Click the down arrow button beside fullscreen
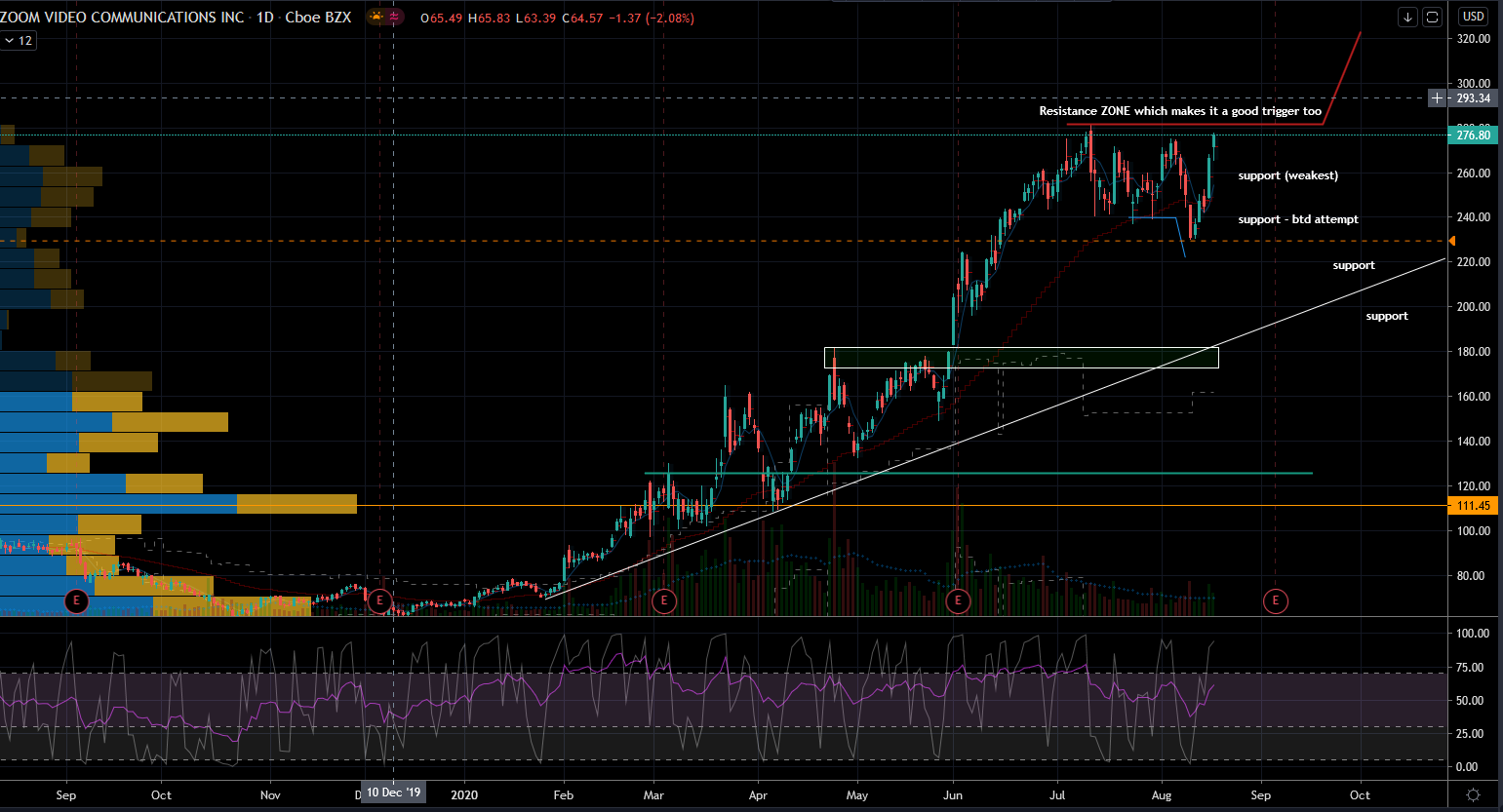 point(1407,17)
